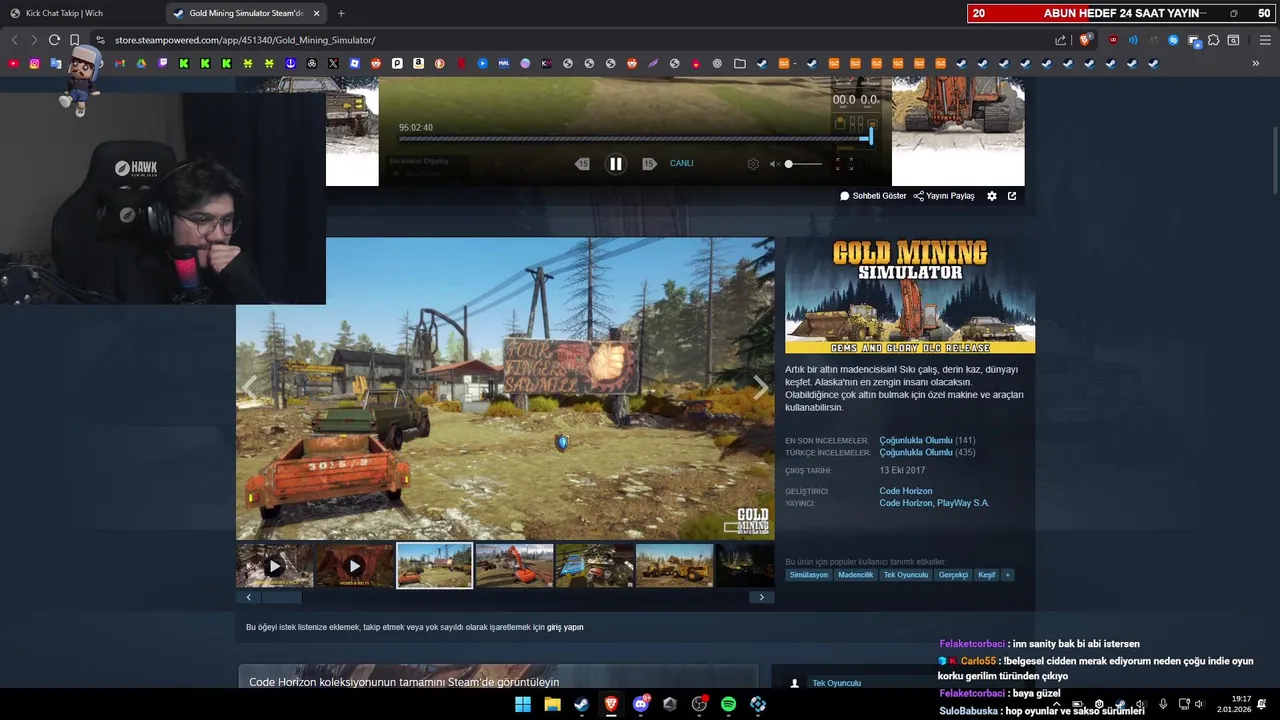Open Discord from taskbar
This screenshot has width=1280, height=720.
pos(641,704)
